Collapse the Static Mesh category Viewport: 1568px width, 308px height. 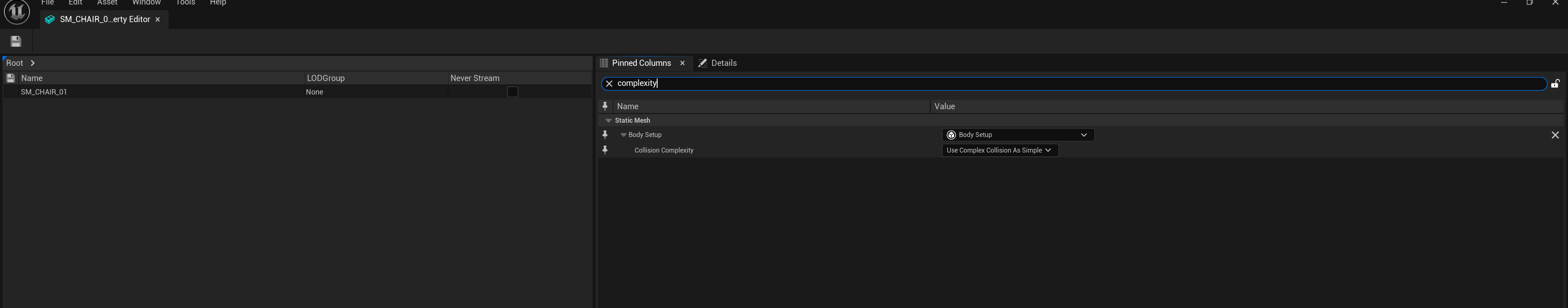pyautogui.click(x=608, y=121)
